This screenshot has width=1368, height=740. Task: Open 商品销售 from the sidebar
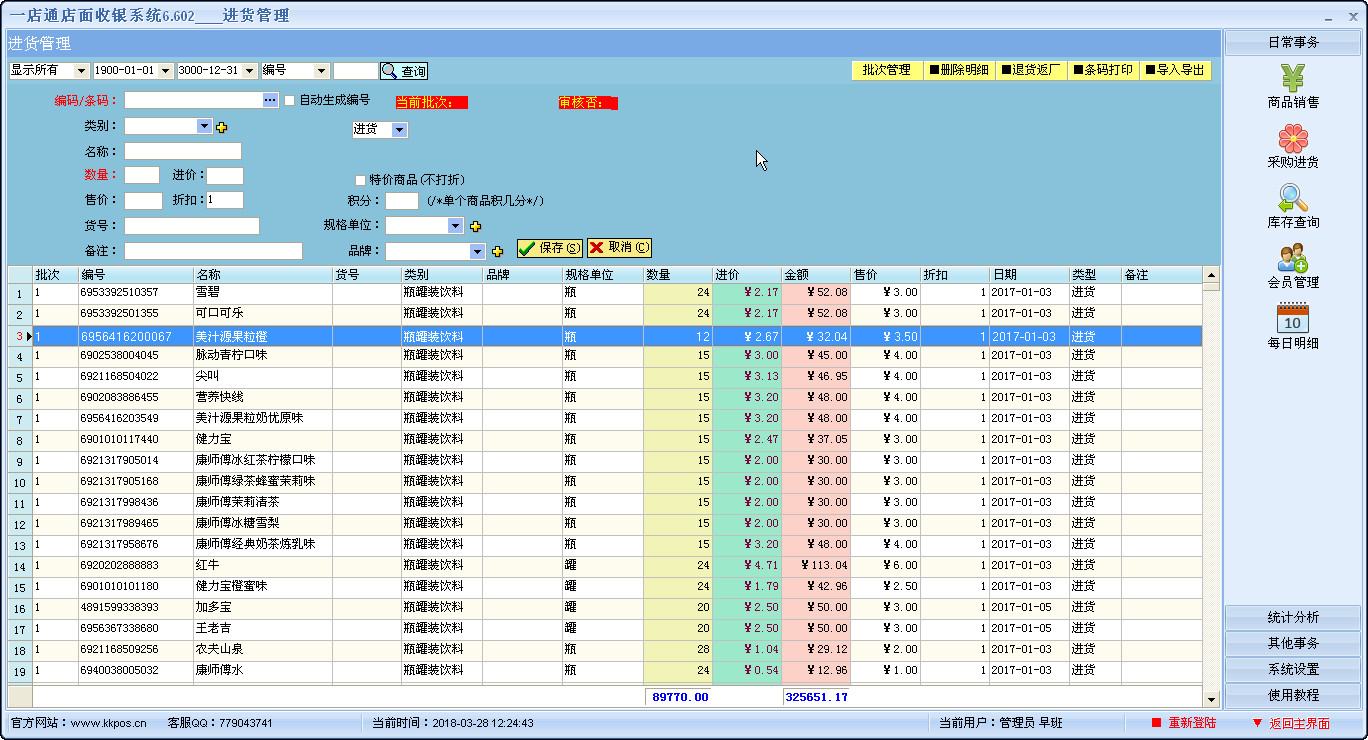click(1293, 79)
